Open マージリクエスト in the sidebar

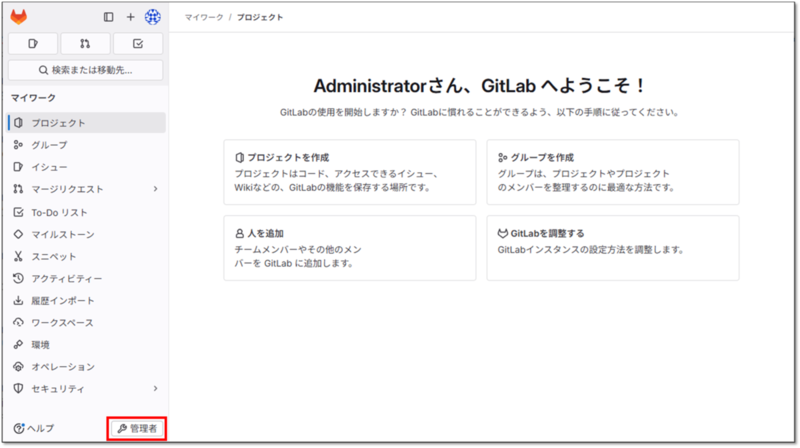tap(87, 189)
